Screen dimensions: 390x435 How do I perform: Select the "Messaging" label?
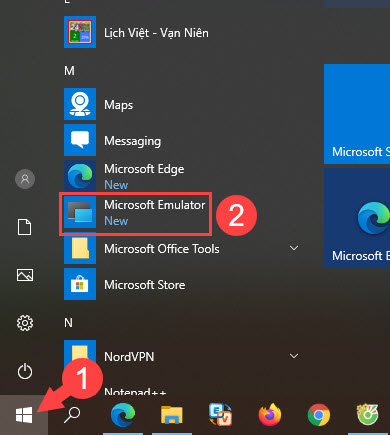(133, 141)
